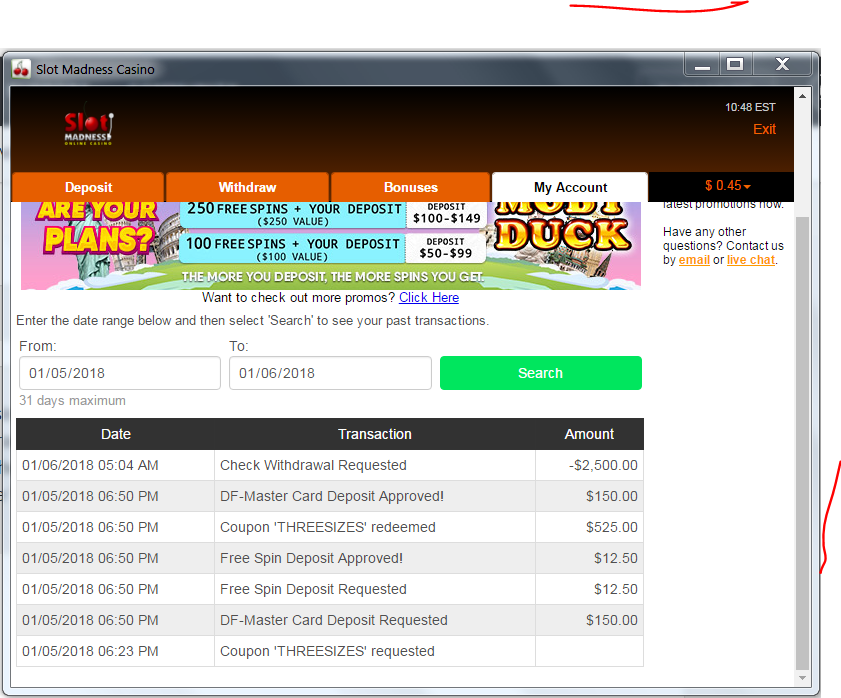Click the vertical scrollbar thumb

[802, 443]
